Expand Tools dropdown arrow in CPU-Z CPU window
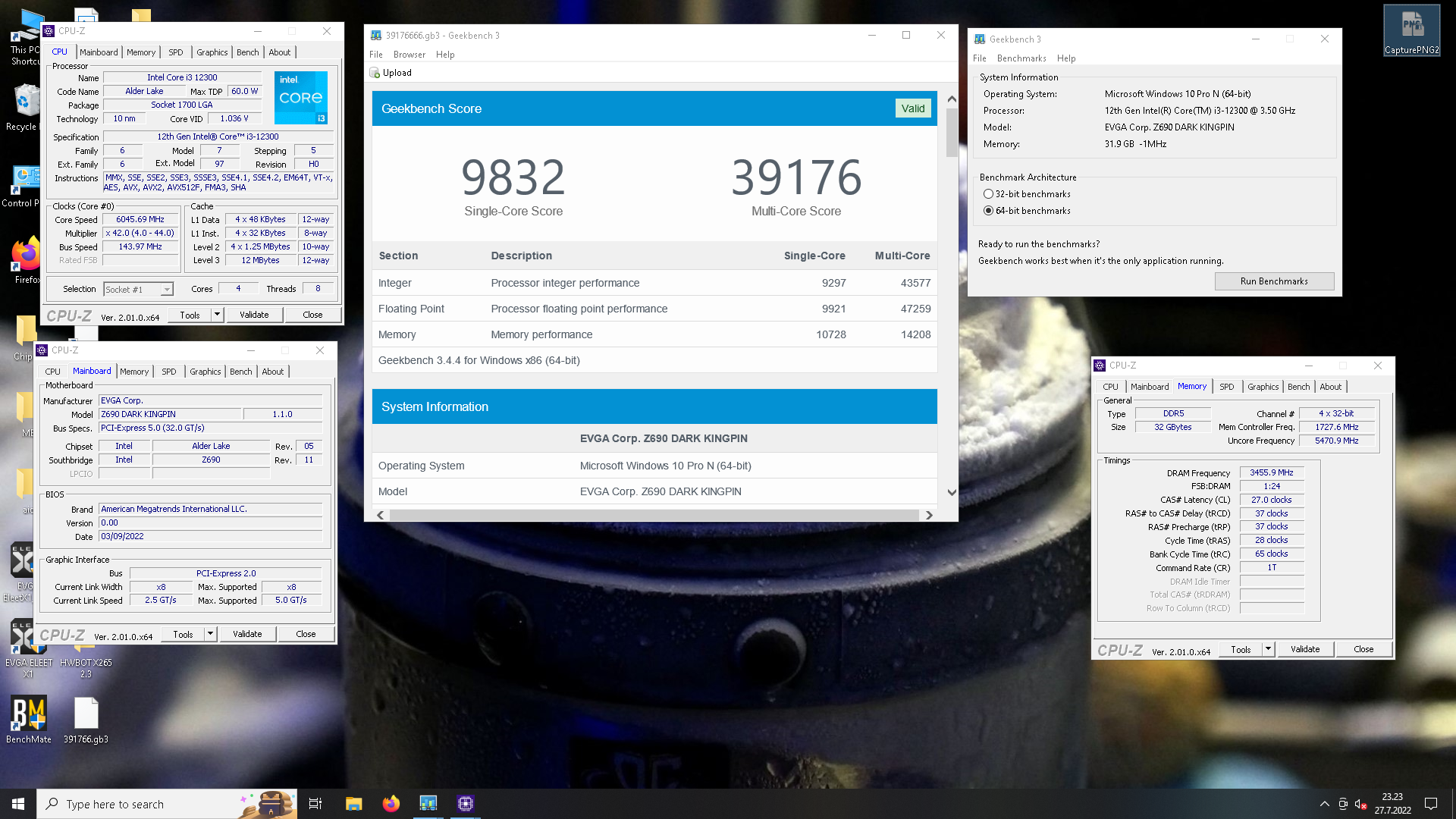 [217, 315]
